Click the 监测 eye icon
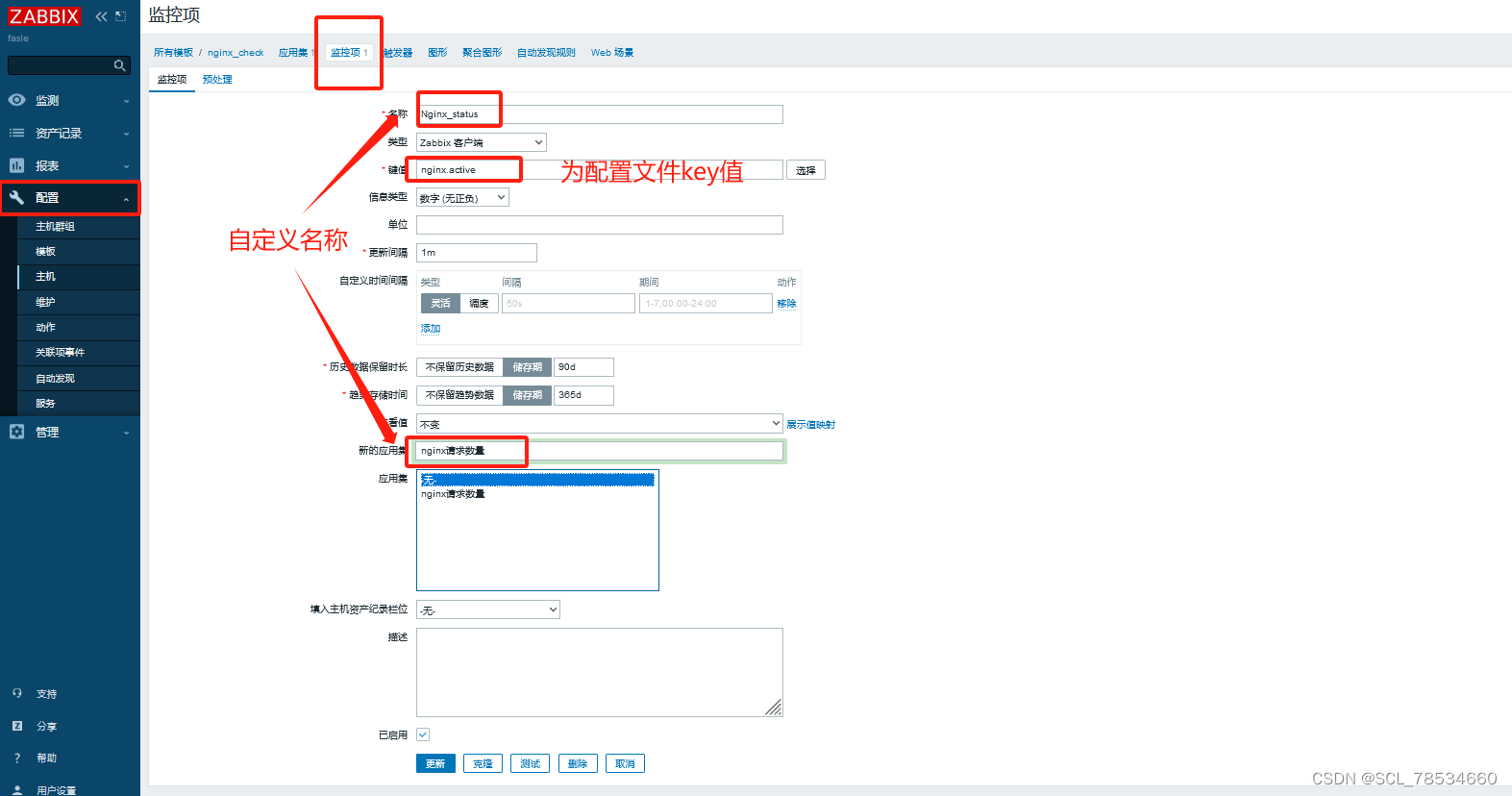This screenshot has width=1512, height=796. [x=17, y=100]
